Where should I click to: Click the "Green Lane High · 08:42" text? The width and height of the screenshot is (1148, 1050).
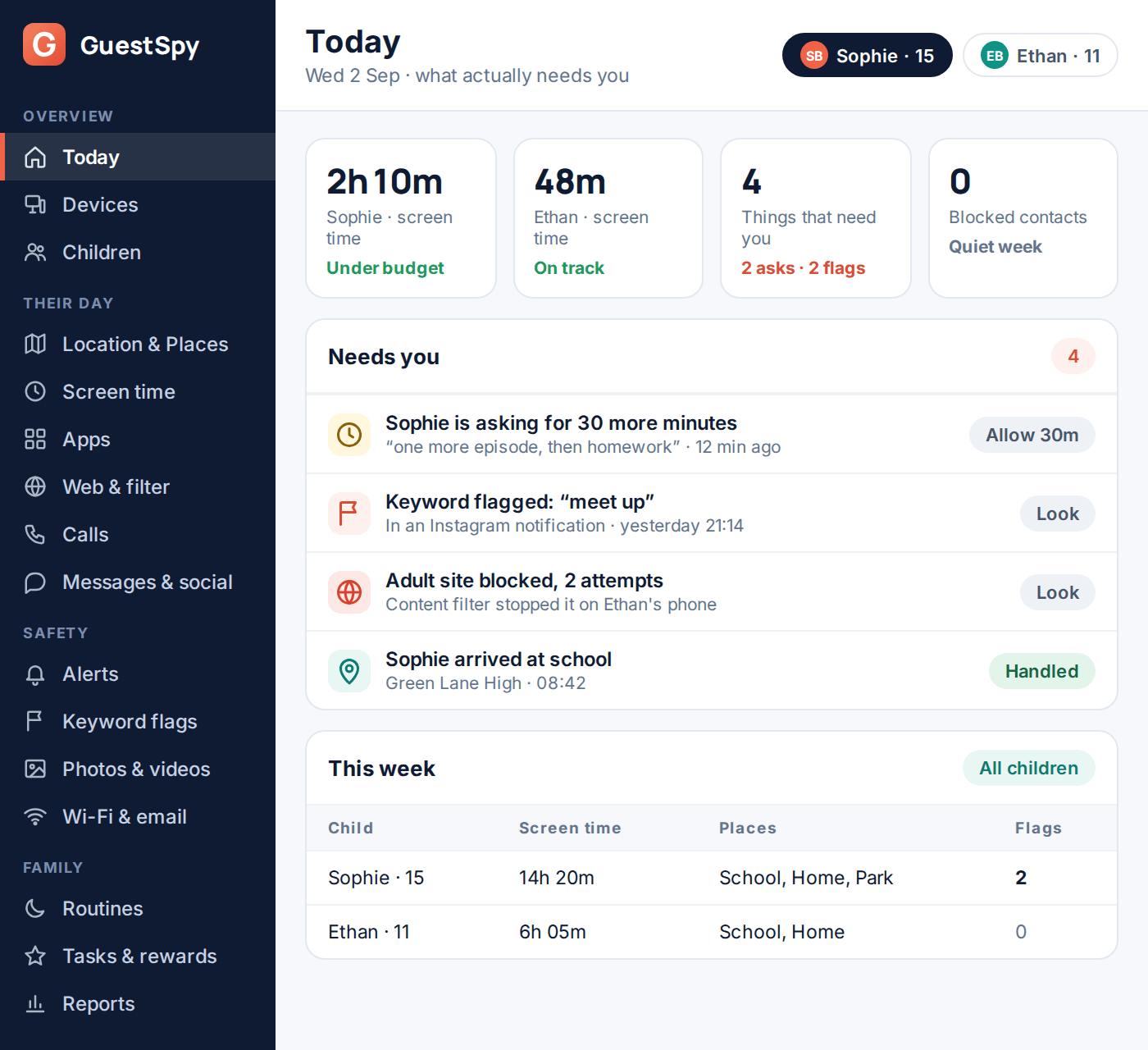coord(485,683)
